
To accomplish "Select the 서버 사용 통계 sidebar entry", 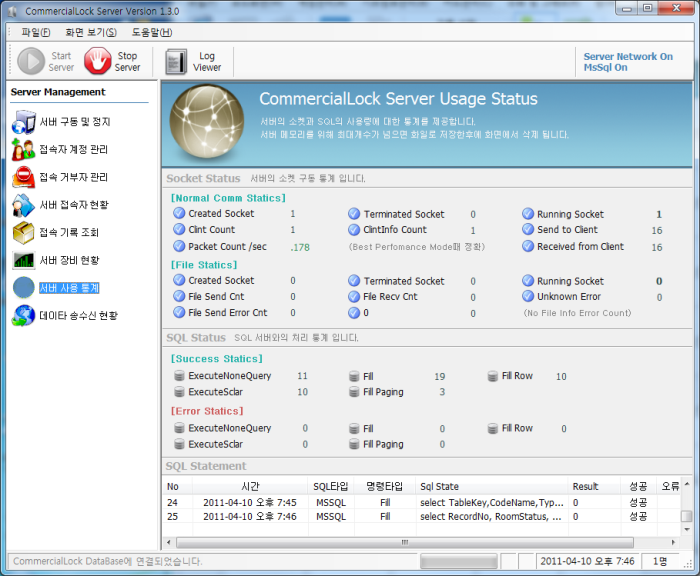I will click(69, 288).
